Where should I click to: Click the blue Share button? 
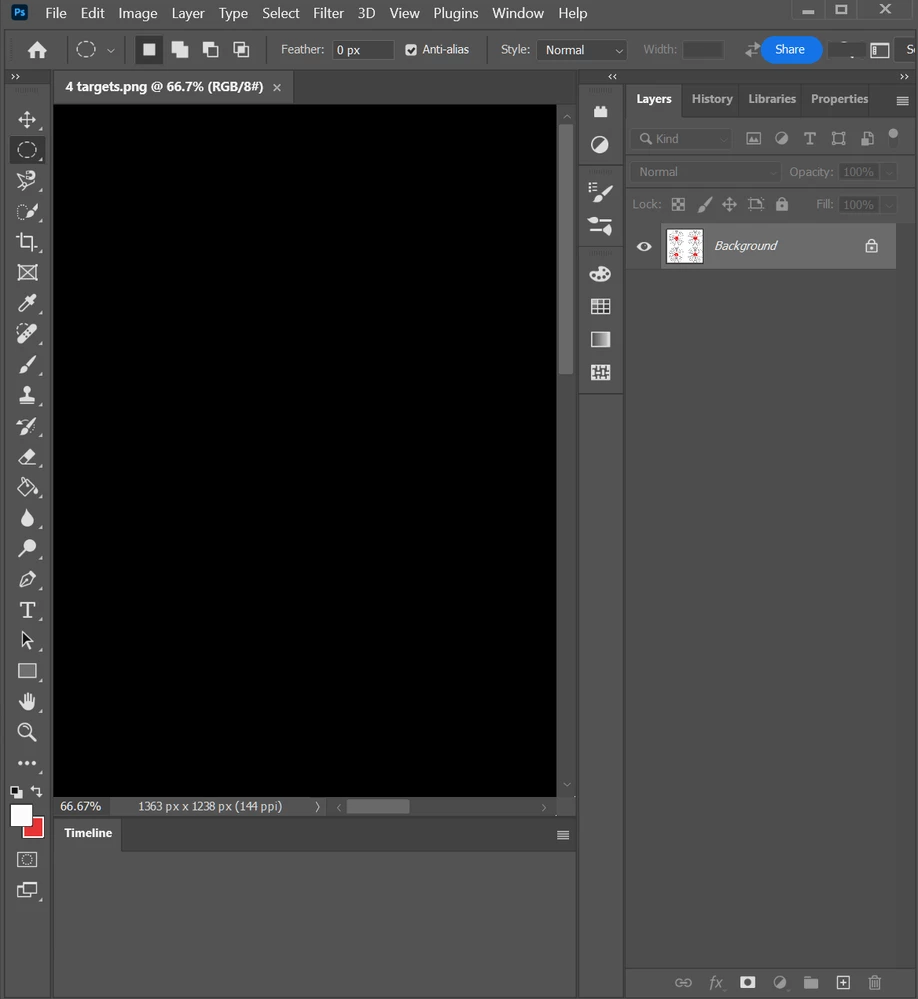pyautogui.click(x=790, y=50)
